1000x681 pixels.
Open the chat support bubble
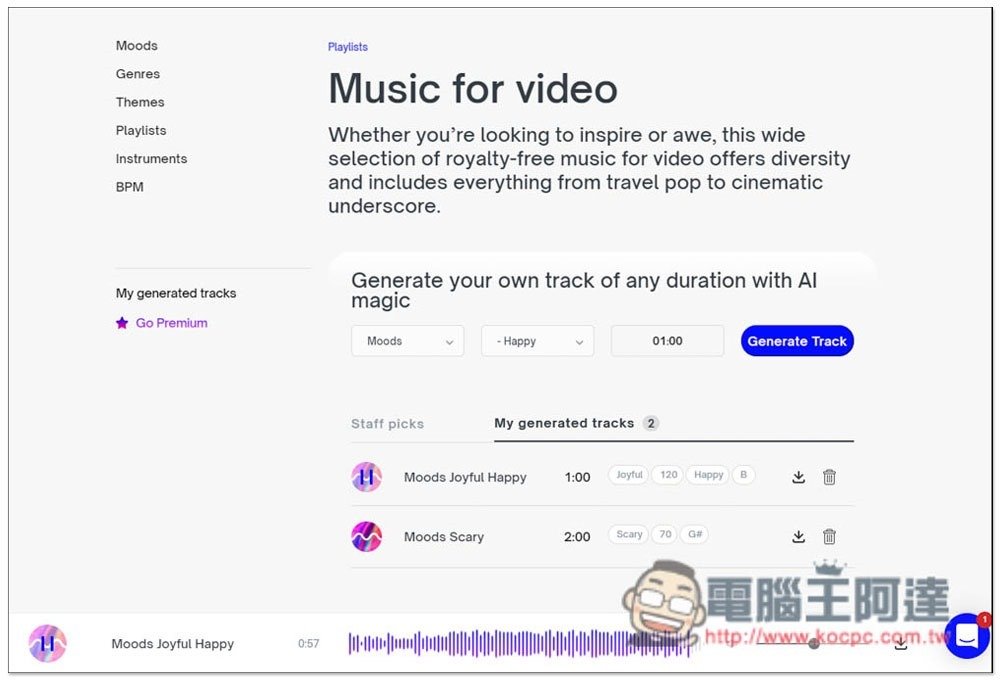[x=966, y=636]
